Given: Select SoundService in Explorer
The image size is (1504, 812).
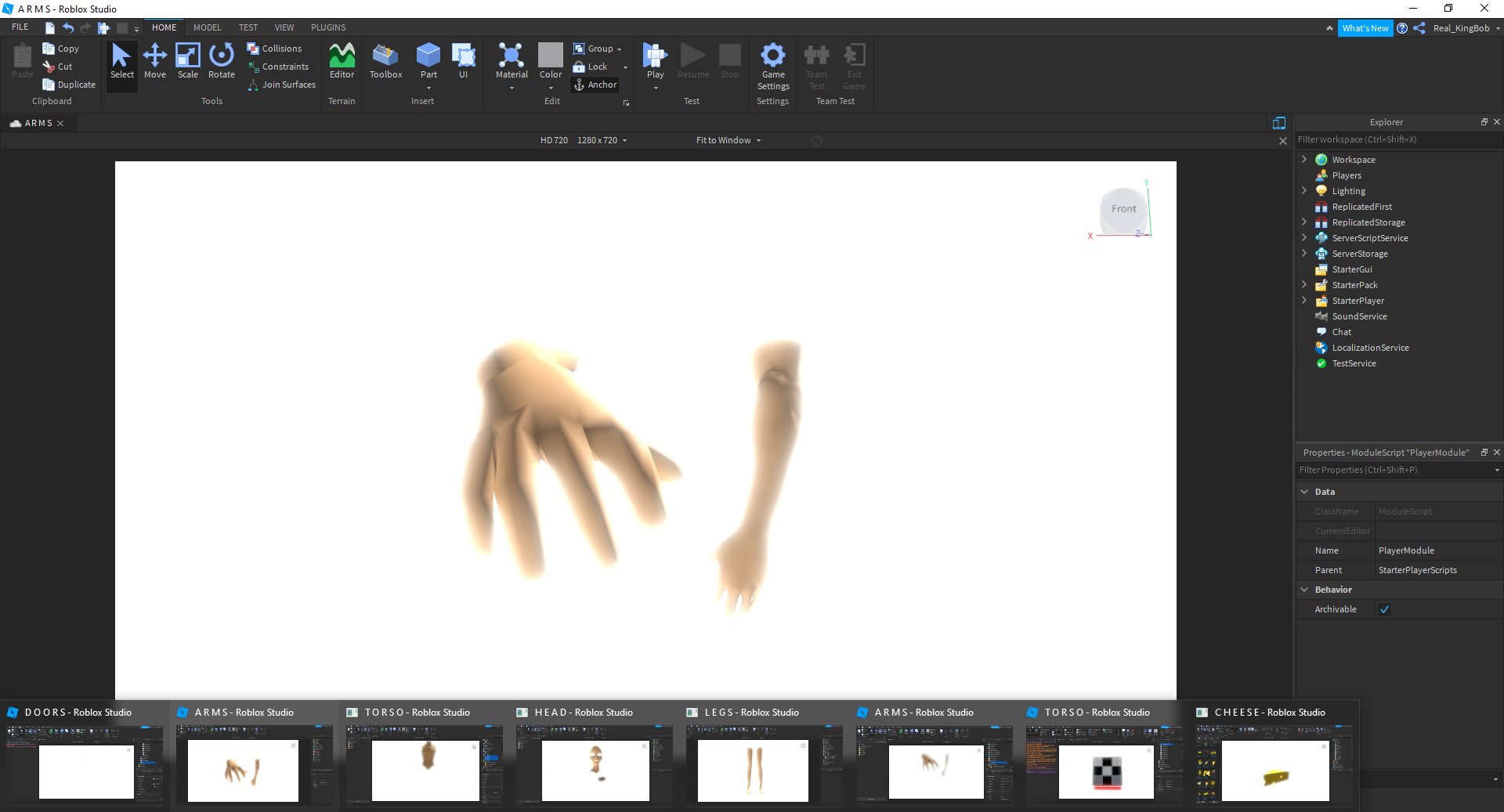Looking at the screenshot, I should click(x=1359, y=316).
